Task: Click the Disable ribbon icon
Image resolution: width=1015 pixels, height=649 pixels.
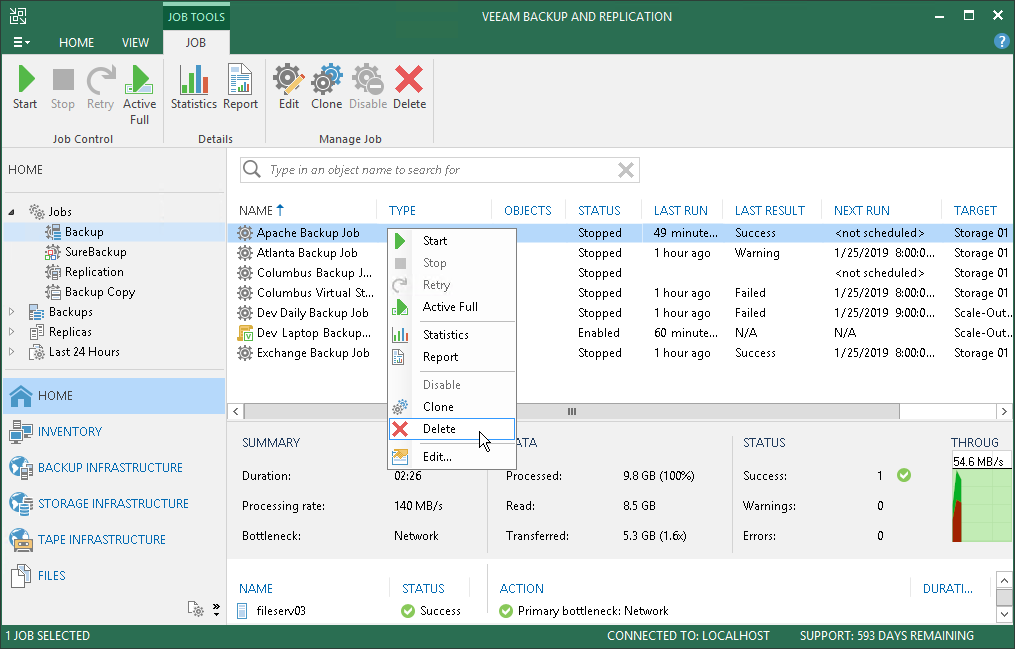Action: 368,87
